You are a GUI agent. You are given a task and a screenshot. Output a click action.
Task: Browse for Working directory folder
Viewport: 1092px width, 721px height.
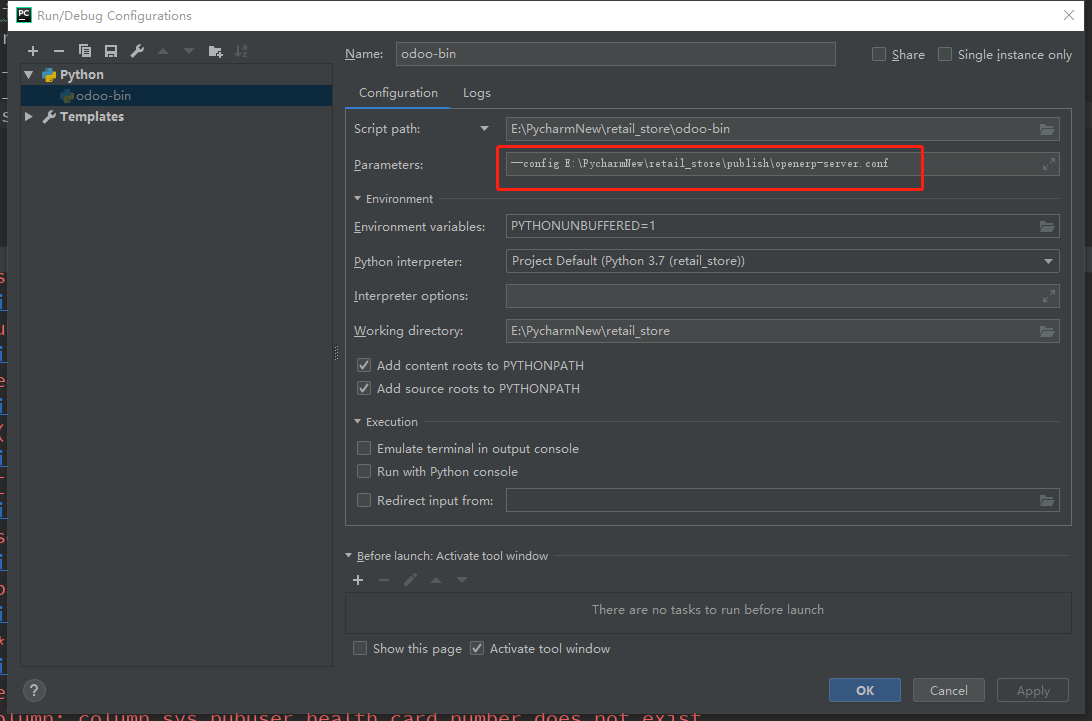click(x=1047, y=331)
